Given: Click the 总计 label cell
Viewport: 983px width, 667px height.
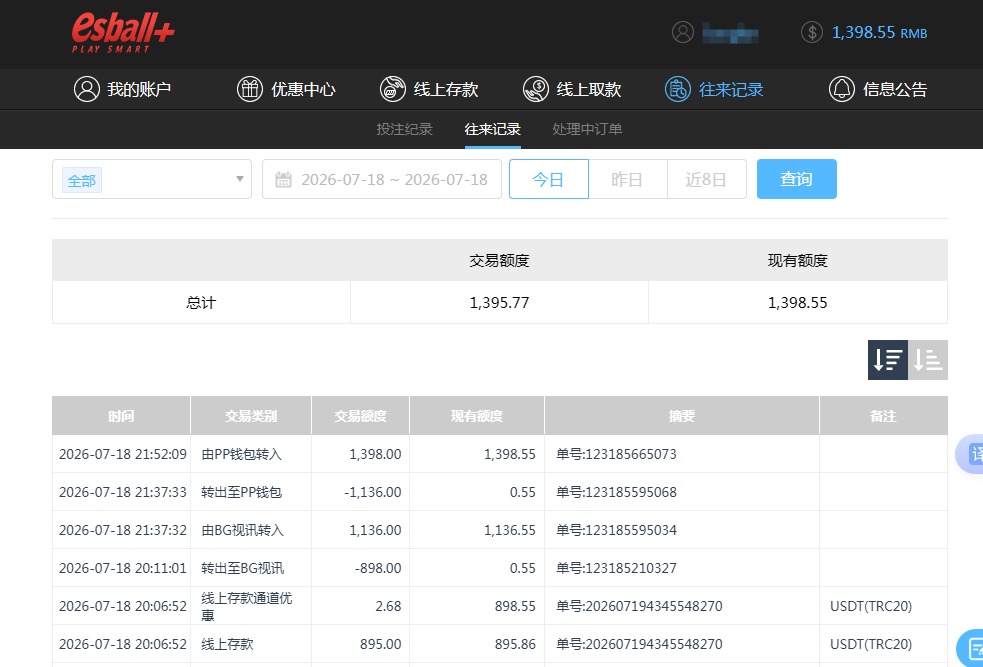Looking at the screenshot, I should (201, 303).
